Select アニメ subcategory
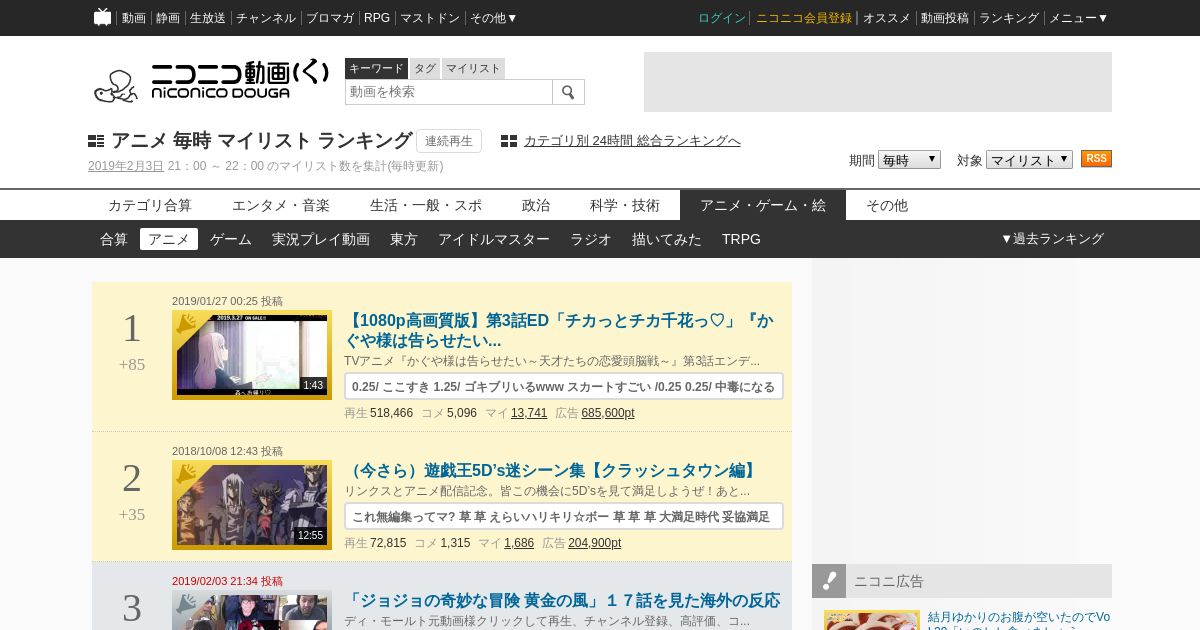This screenshot has width=1200, height=630. click(169, 239)
